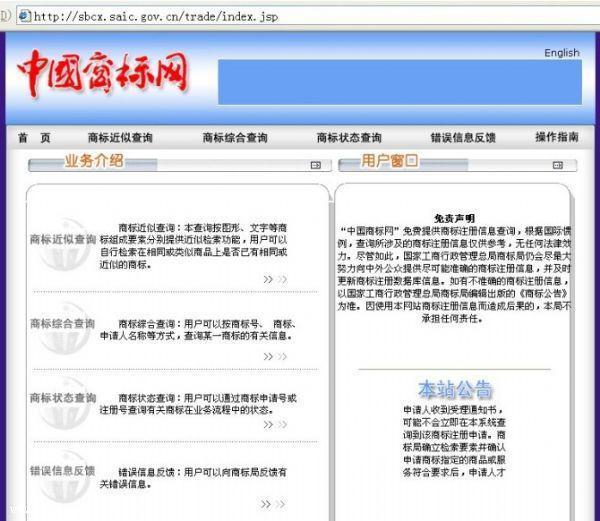Click the disclaimer paragraph about “中国商标网”

tap(454, 274)
